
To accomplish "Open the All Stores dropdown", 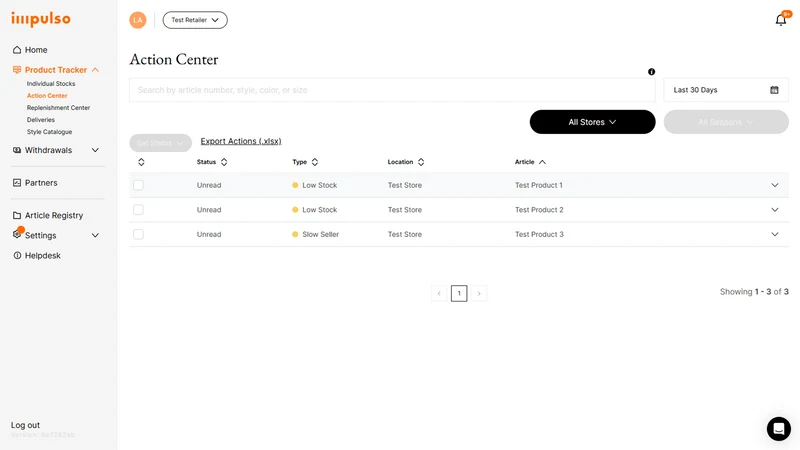I will [592, 122].
